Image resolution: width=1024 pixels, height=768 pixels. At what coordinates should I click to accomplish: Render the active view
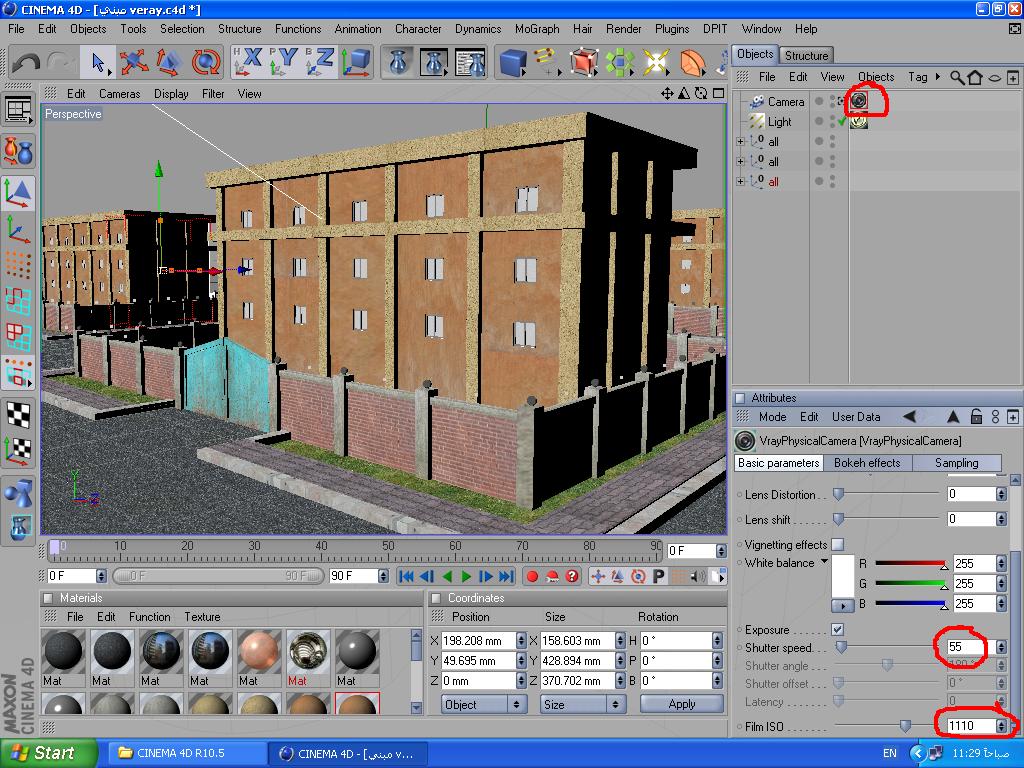pyautogui.click(x=398, y=63)
